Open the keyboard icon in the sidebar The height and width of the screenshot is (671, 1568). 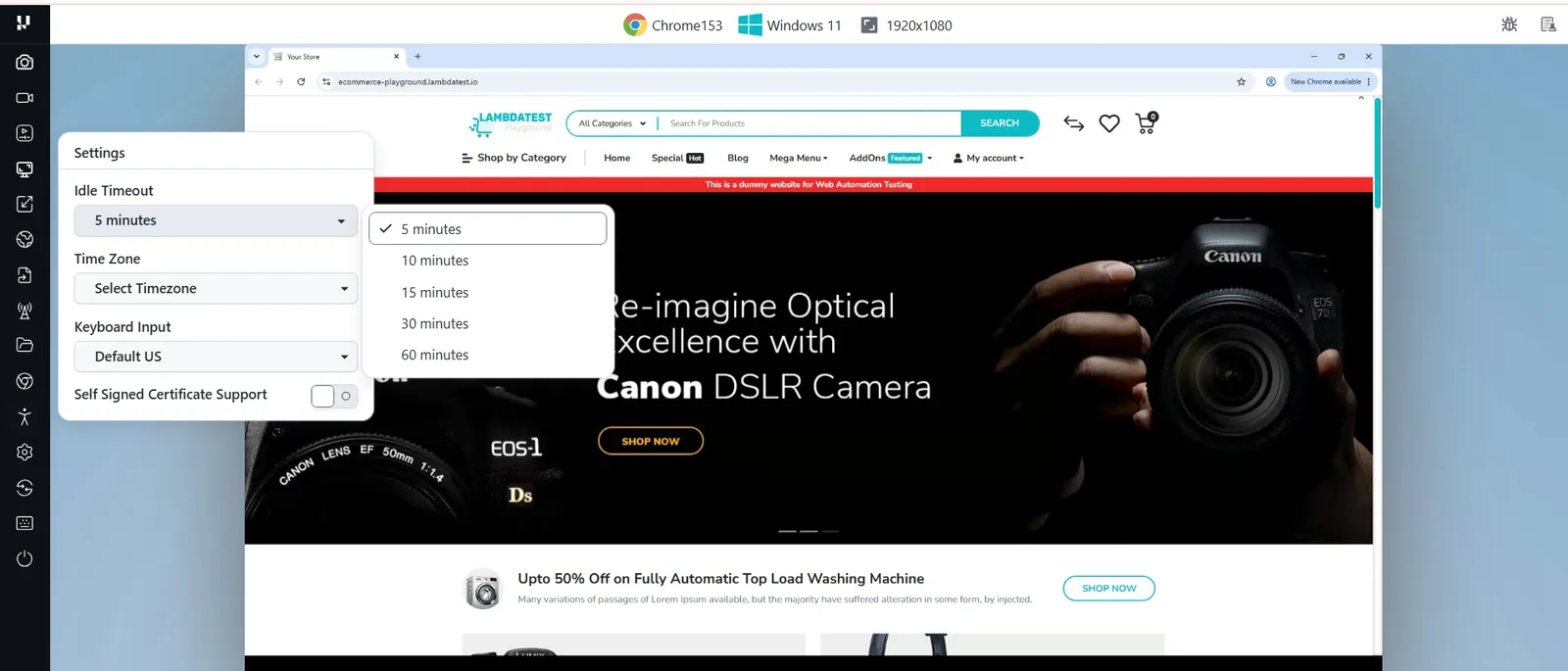[x=24, y=523]
